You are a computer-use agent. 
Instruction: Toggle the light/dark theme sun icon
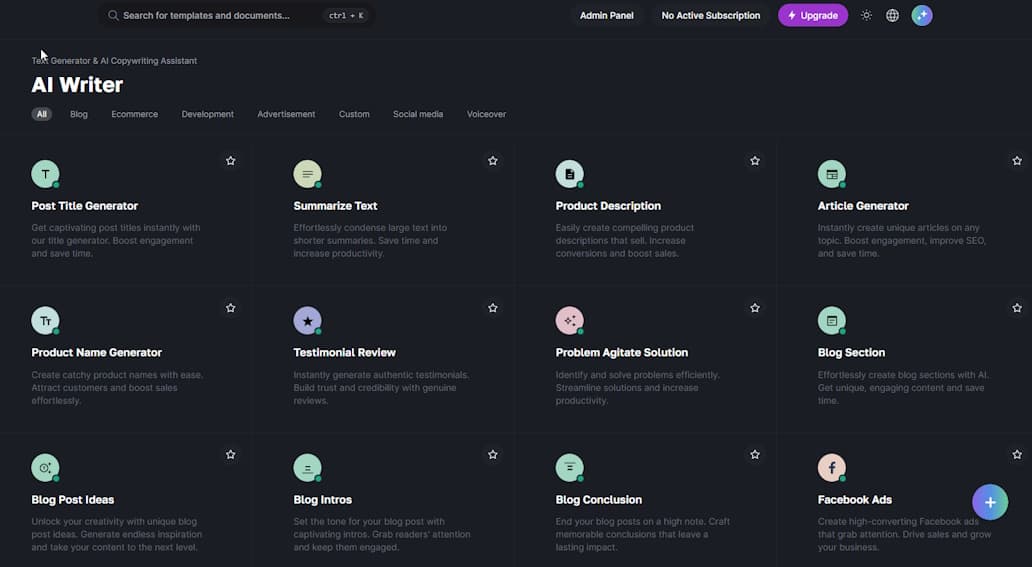[866, 16]
